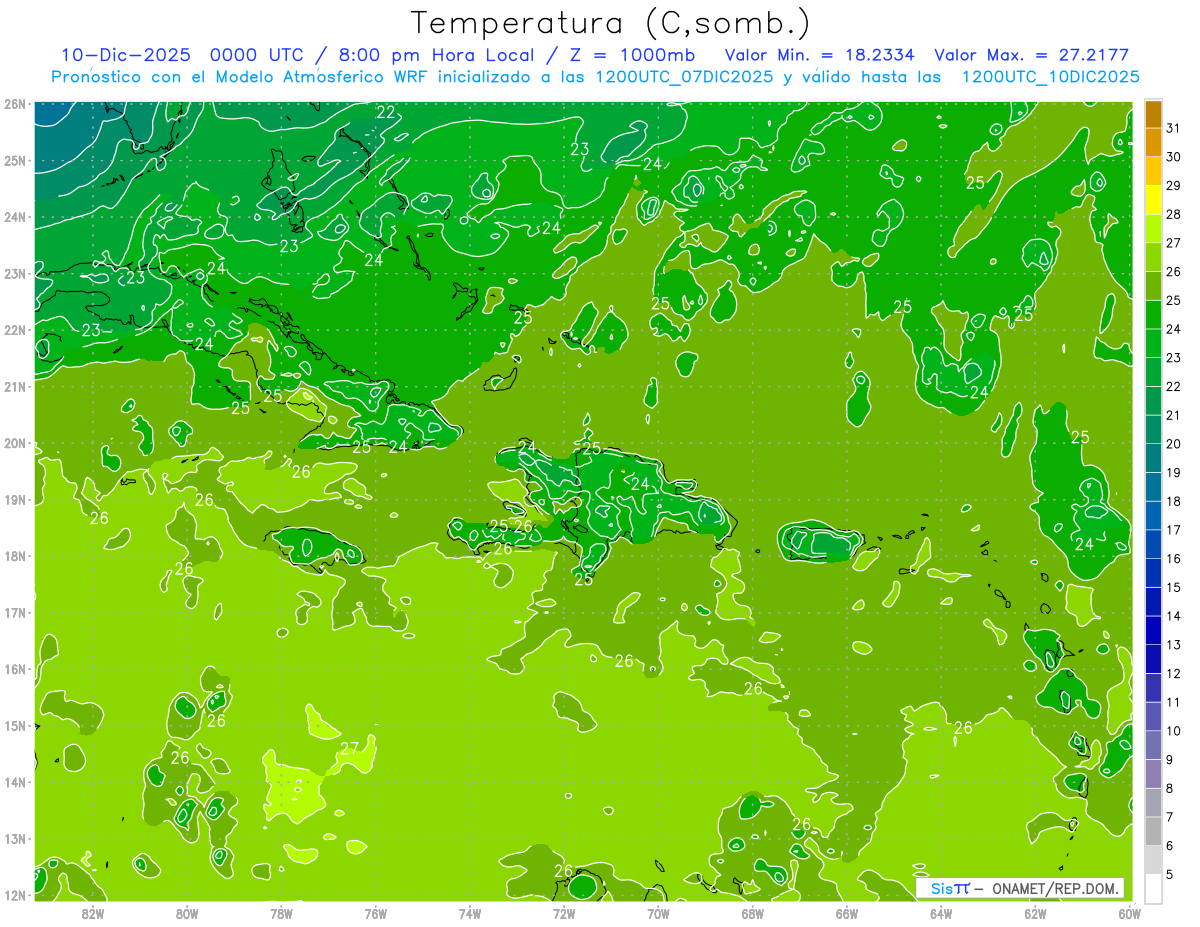1200x927 pixels.
Task: Click the 26N latitude axis label
Action: [x=15, y=104]
